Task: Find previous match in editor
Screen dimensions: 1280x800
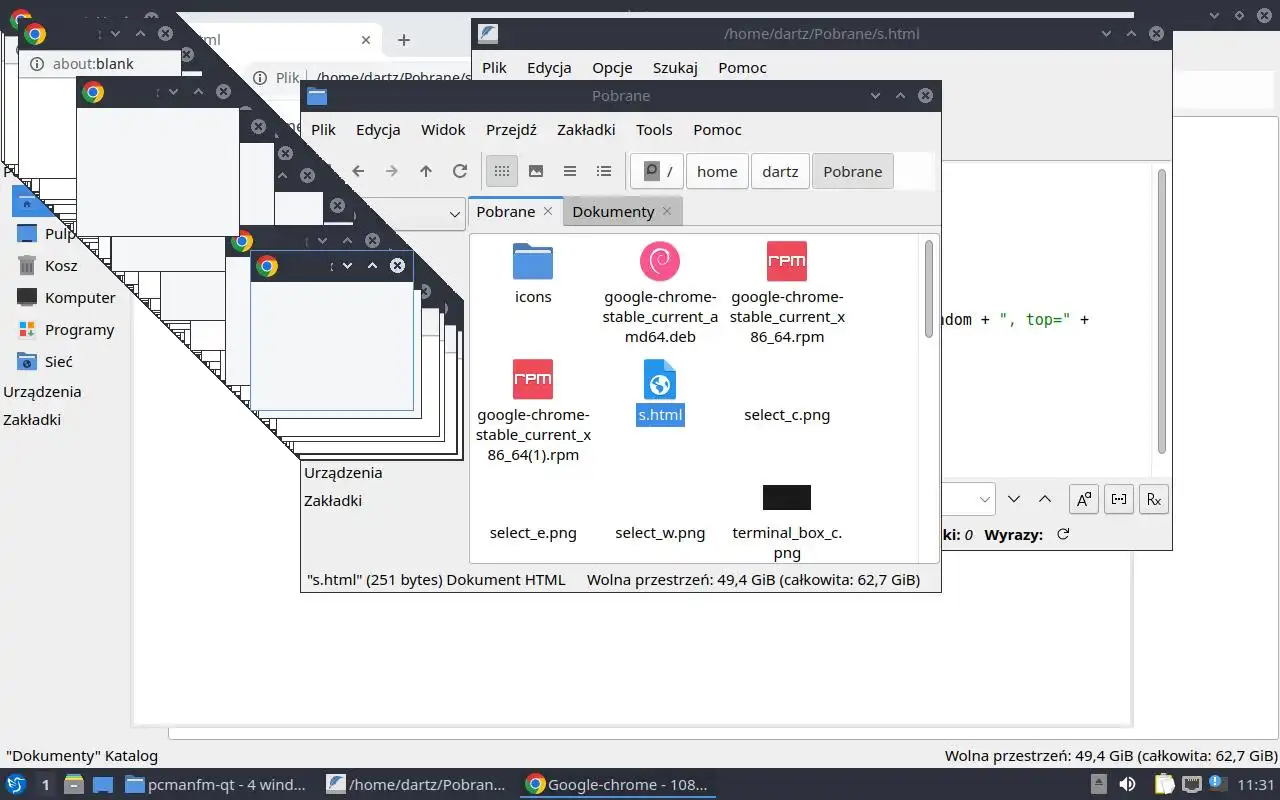Action: pos(1045,499)
